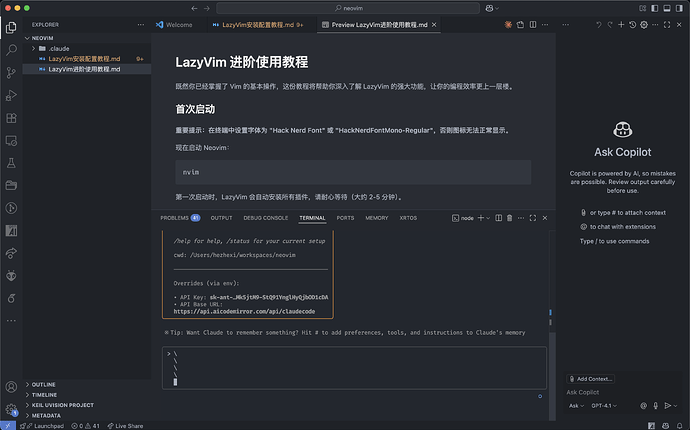Open the Ask chat mode dropdown
The image size is (690, 430).
click(576, 405)
